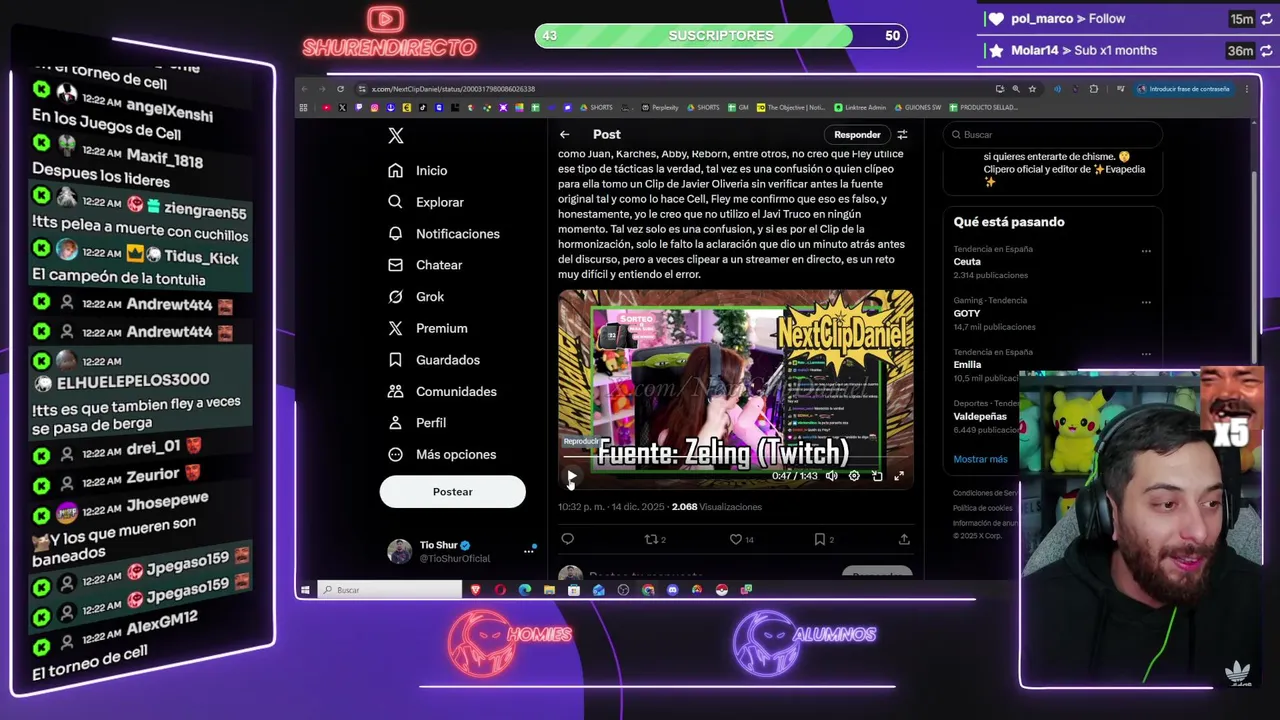Open more options for Emilia trend
This screenshot has height=720, width=1280.
pos(1146,353)
